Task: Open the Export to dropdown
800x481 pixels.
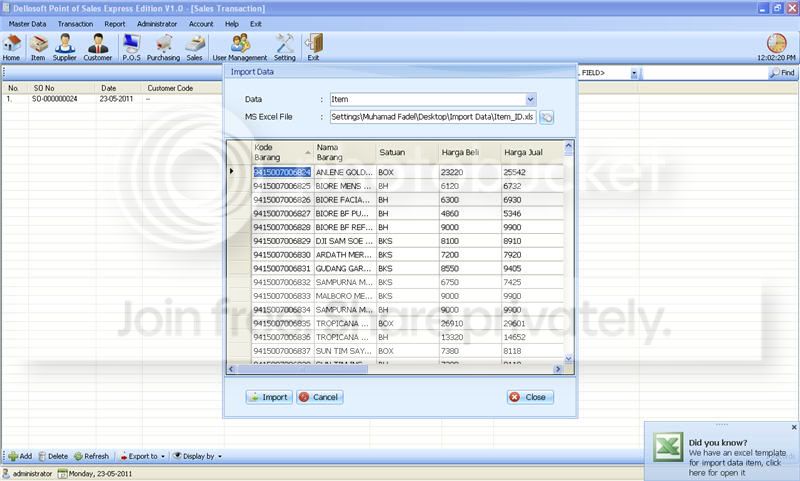Action: [142, 456]
